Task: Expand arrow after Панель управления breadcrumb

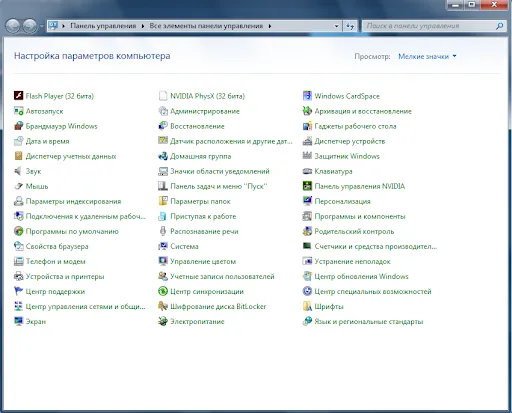Action: click(143, 26)
